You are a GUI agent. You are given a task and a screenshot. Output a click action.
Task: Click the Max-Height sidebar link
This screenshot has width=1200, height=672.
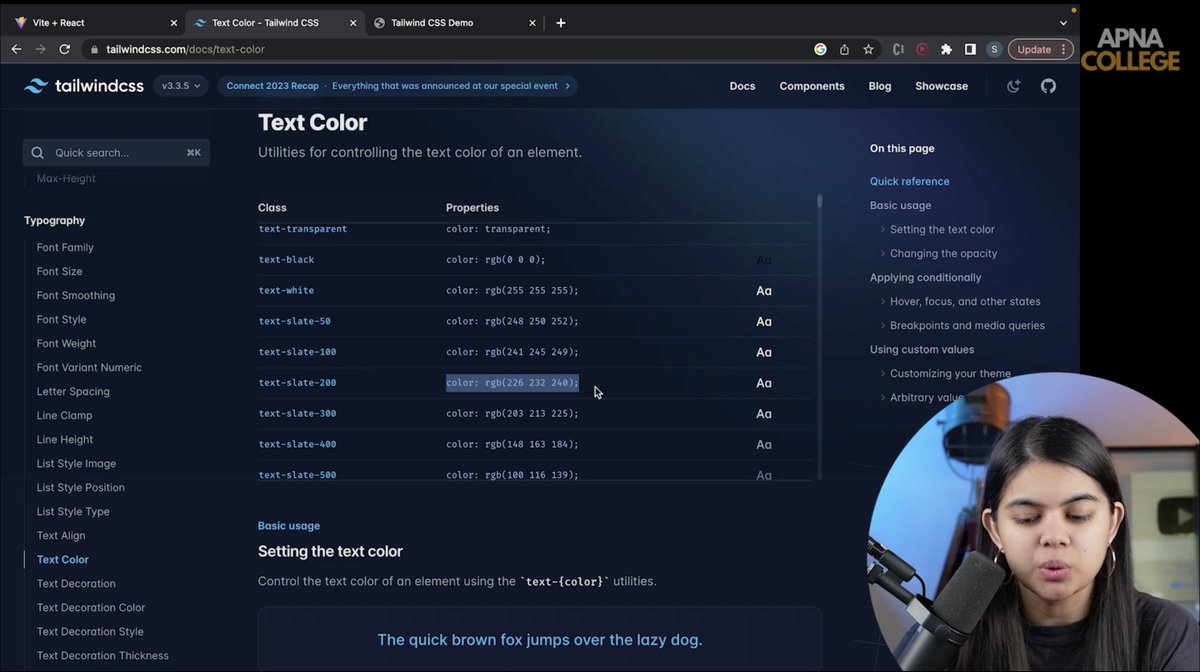(x=66, y=178)
